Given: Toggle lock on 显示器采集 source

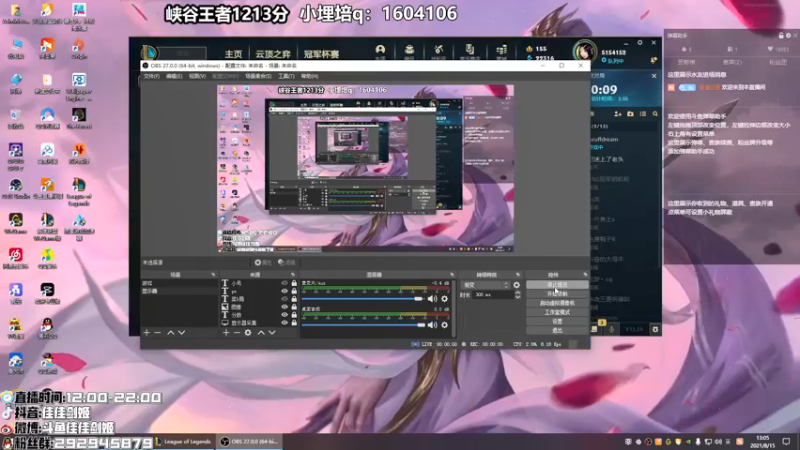Looking at the screenshot, I should (294, 323).
